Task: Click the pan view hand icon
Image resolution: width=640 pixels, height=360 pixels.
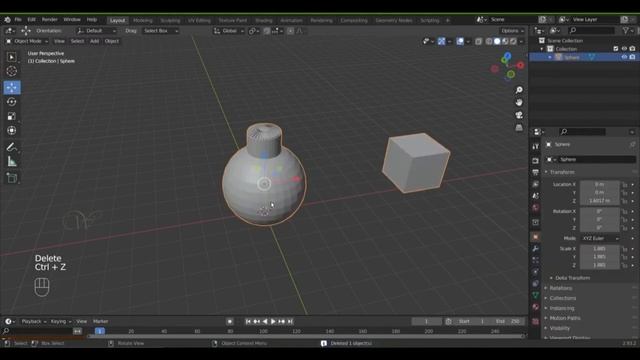Action: 519,102
